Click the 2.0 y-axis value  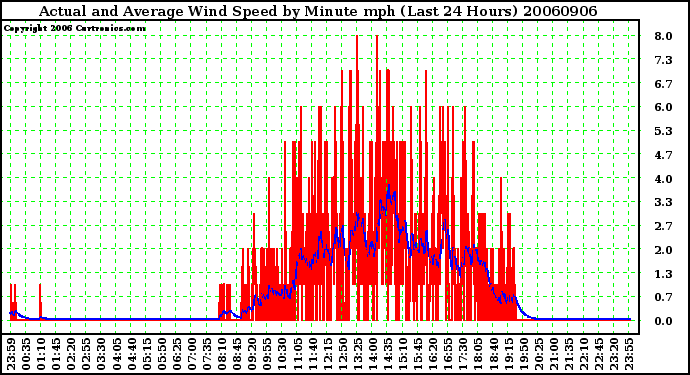(663, 250)
